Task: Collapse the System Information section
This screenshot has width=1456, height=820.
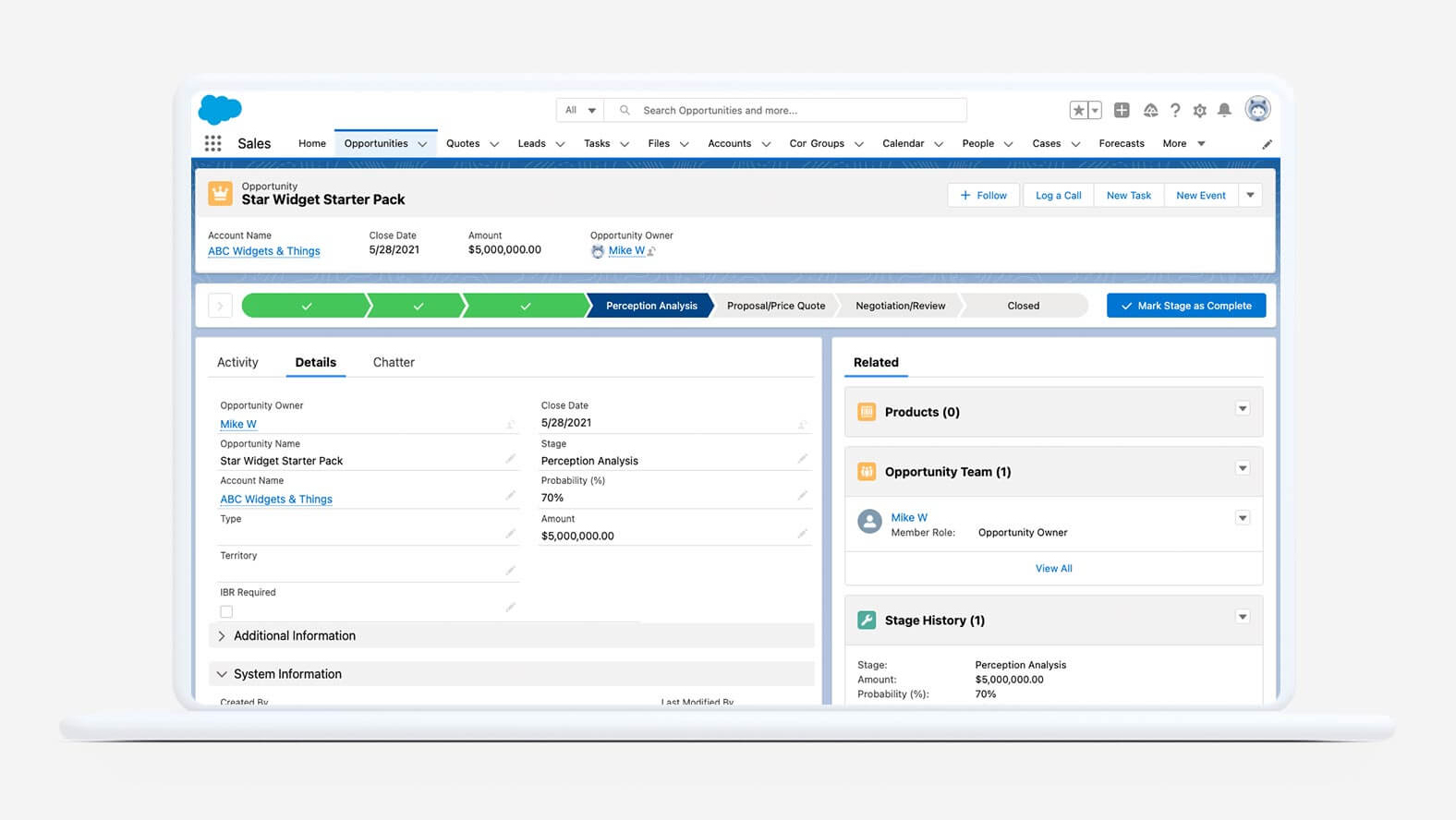Action: coord(512,674)
